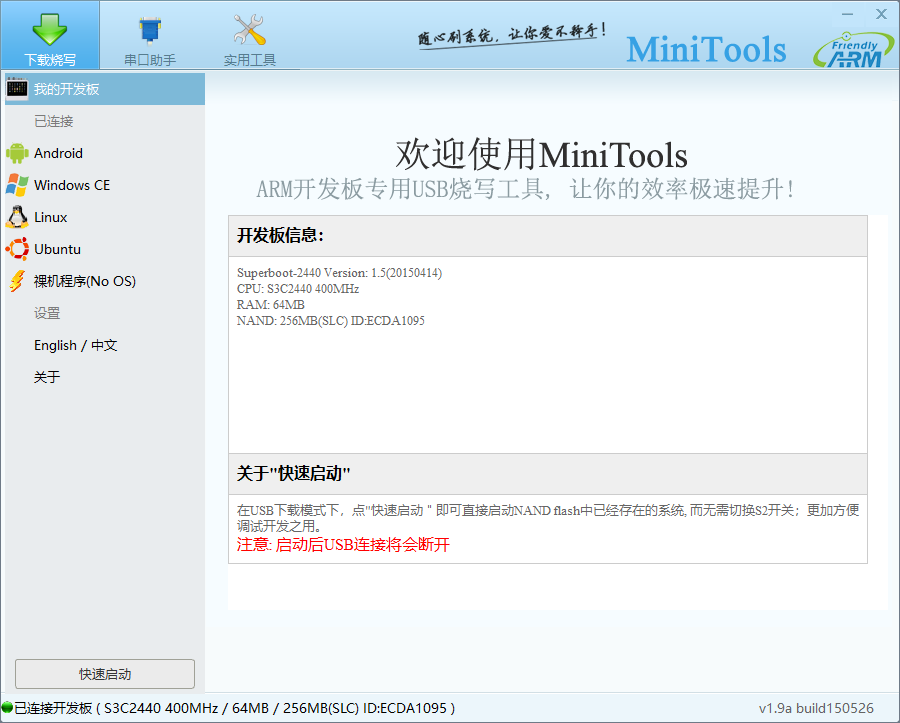Select Windows CE in the sidebar
Image resolution: width=900 pixels, height=723 pixels.
(x=104, y=185)
